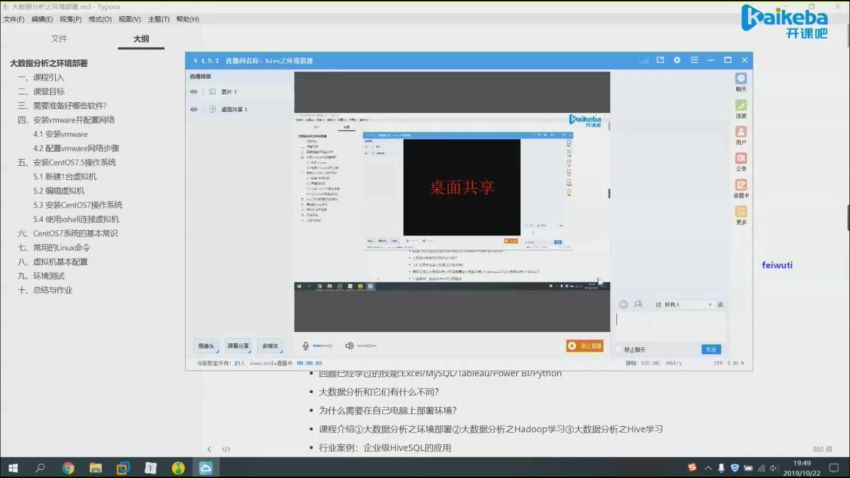This screenshot has width=850, height=478.
Task: Mute the microphone icon in live window
Action: [305, 346]
